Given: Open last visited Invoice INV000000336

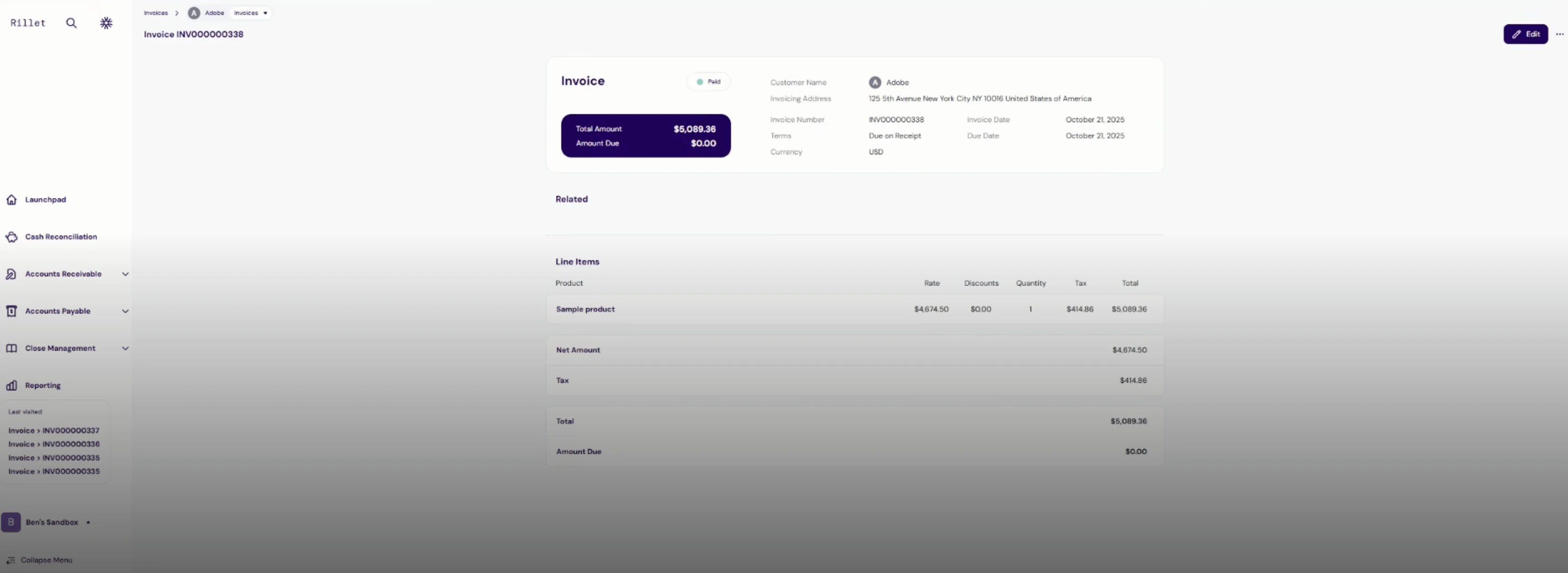Looking at the screenshot, I should click(x=54, y=445).
